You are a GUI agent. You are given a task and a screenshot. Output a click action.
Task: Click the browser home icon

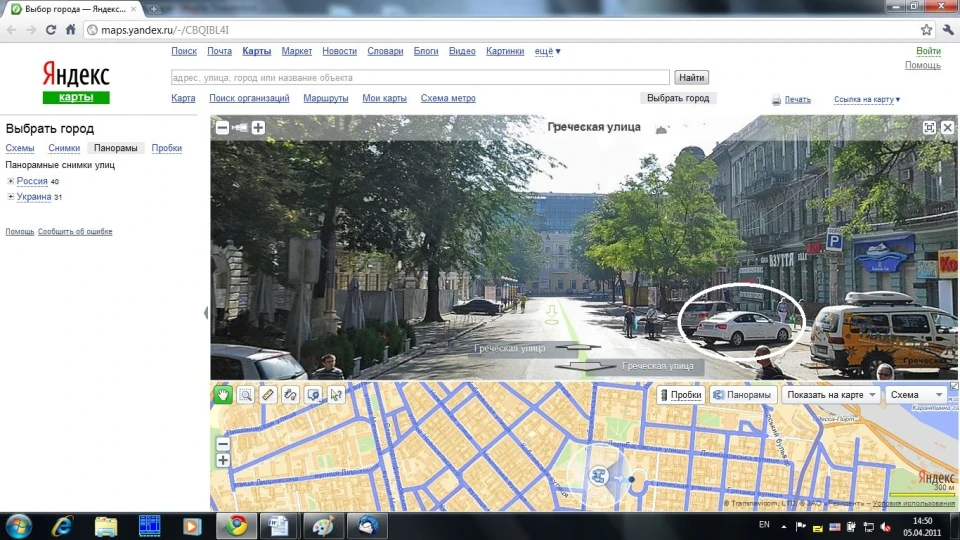tap(70, 29)
